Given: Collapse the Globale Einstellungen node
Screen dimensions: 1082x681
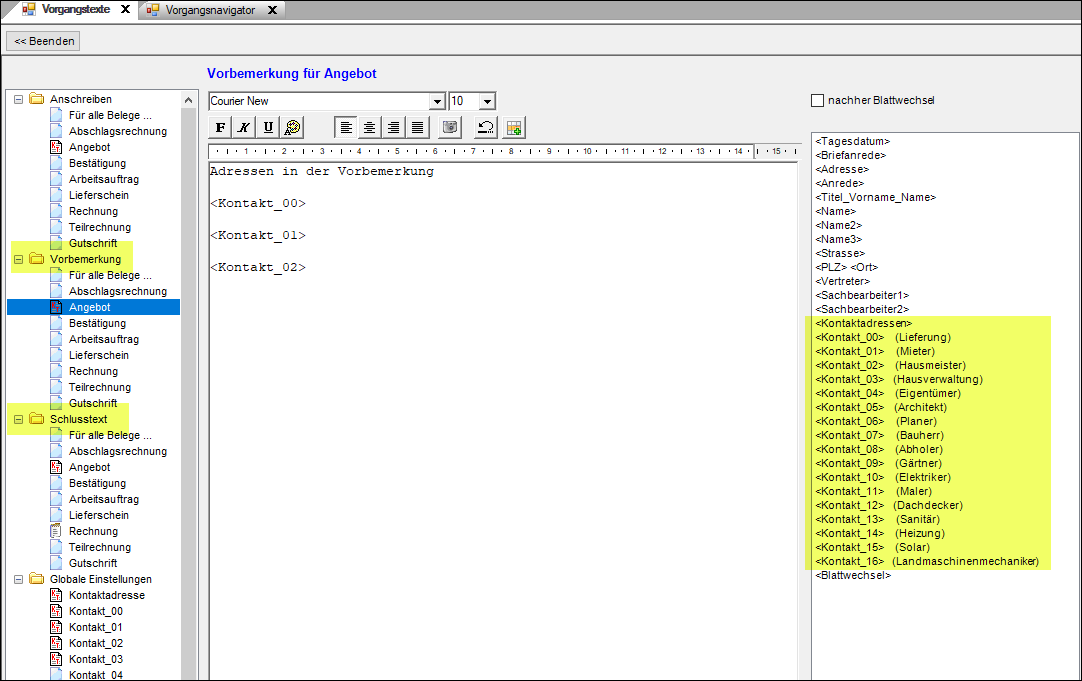Looking at the screenshot, I should [18, 579].
